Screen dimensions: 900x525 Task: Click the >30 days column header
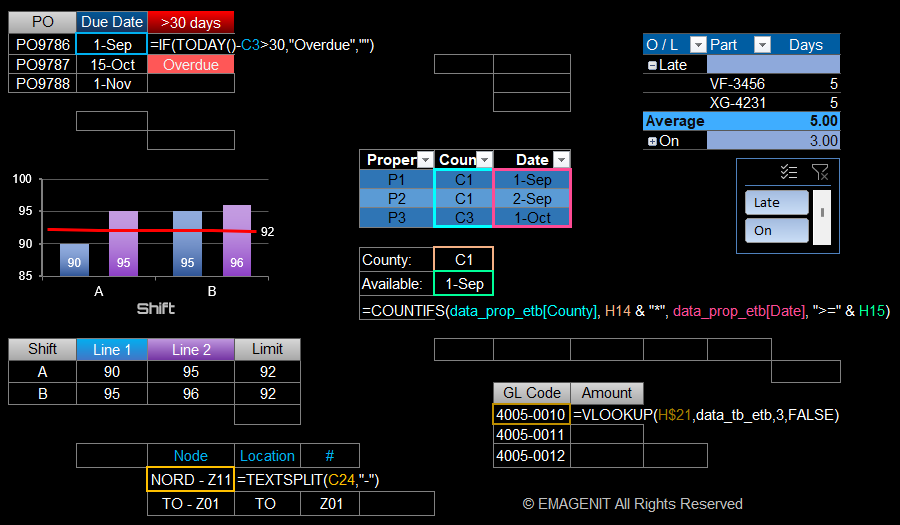coord(190,22)
